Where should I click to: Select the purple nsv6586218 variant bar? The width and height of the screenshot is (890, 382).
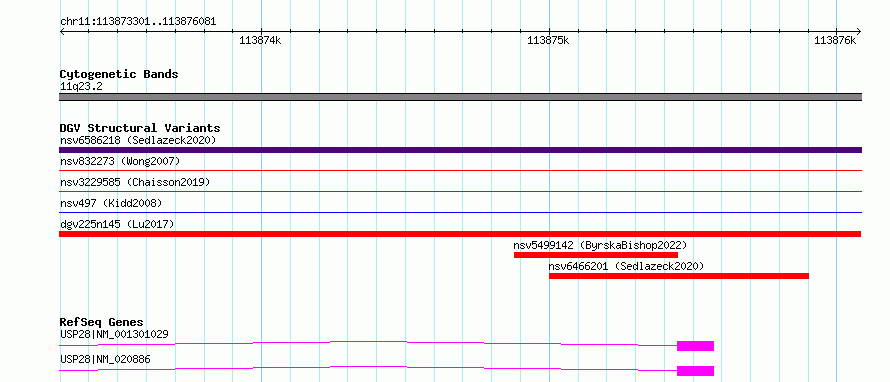click(x=460, y=150)
